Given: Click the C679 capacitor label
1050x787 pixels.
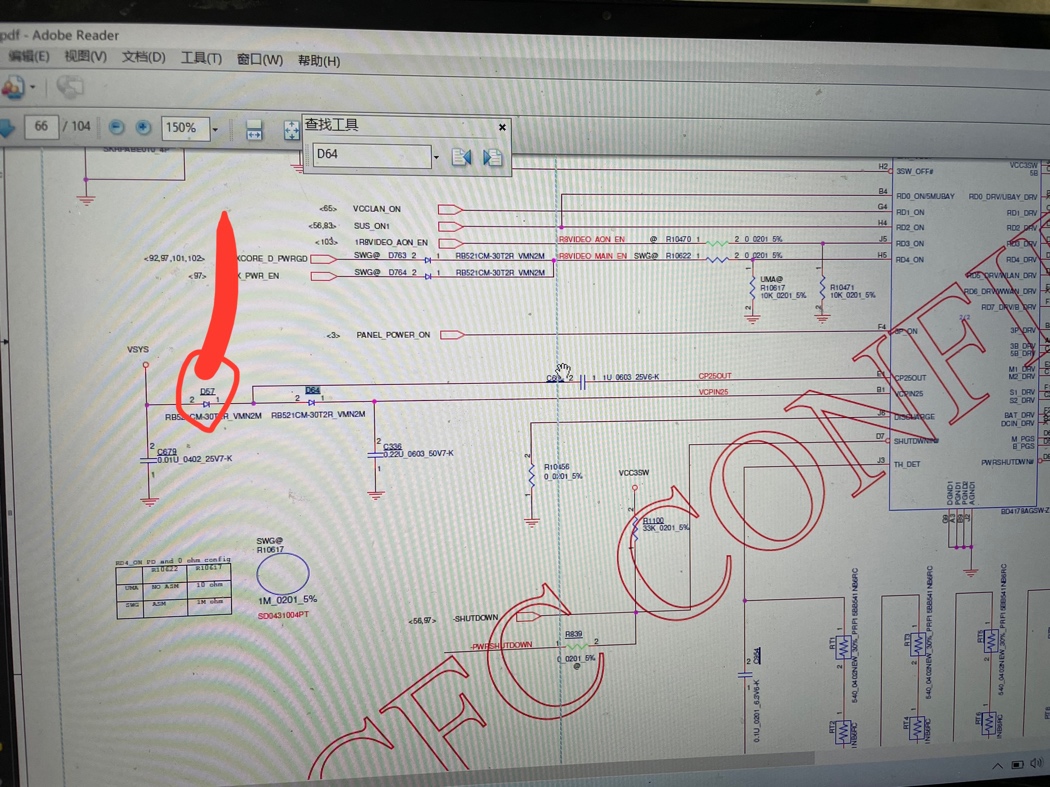Looking at the screenshot, I should [167, 451].
